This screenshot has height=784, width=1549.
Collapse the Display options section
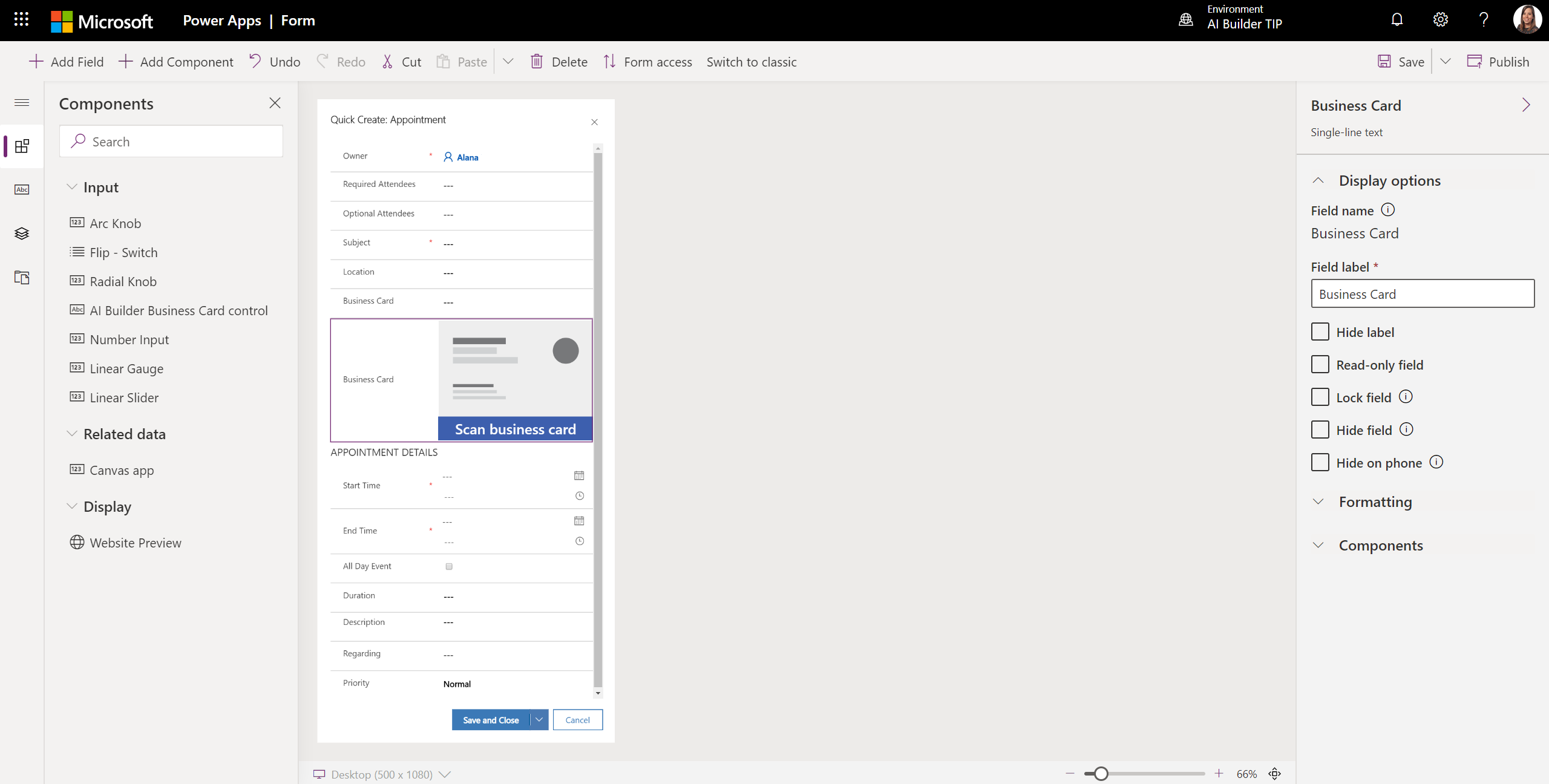1318,180
